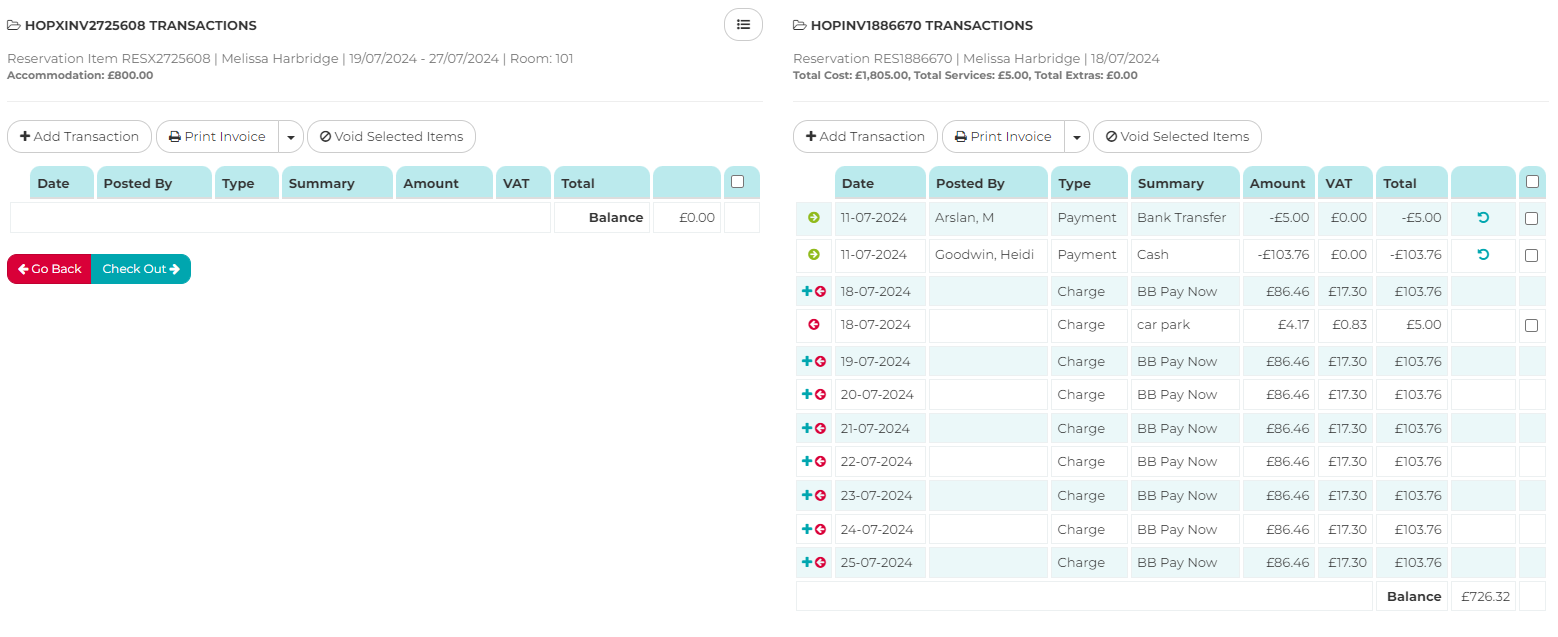
Task: Click plus icon on 20-07-2024 charge row
Action: (807, 394)
